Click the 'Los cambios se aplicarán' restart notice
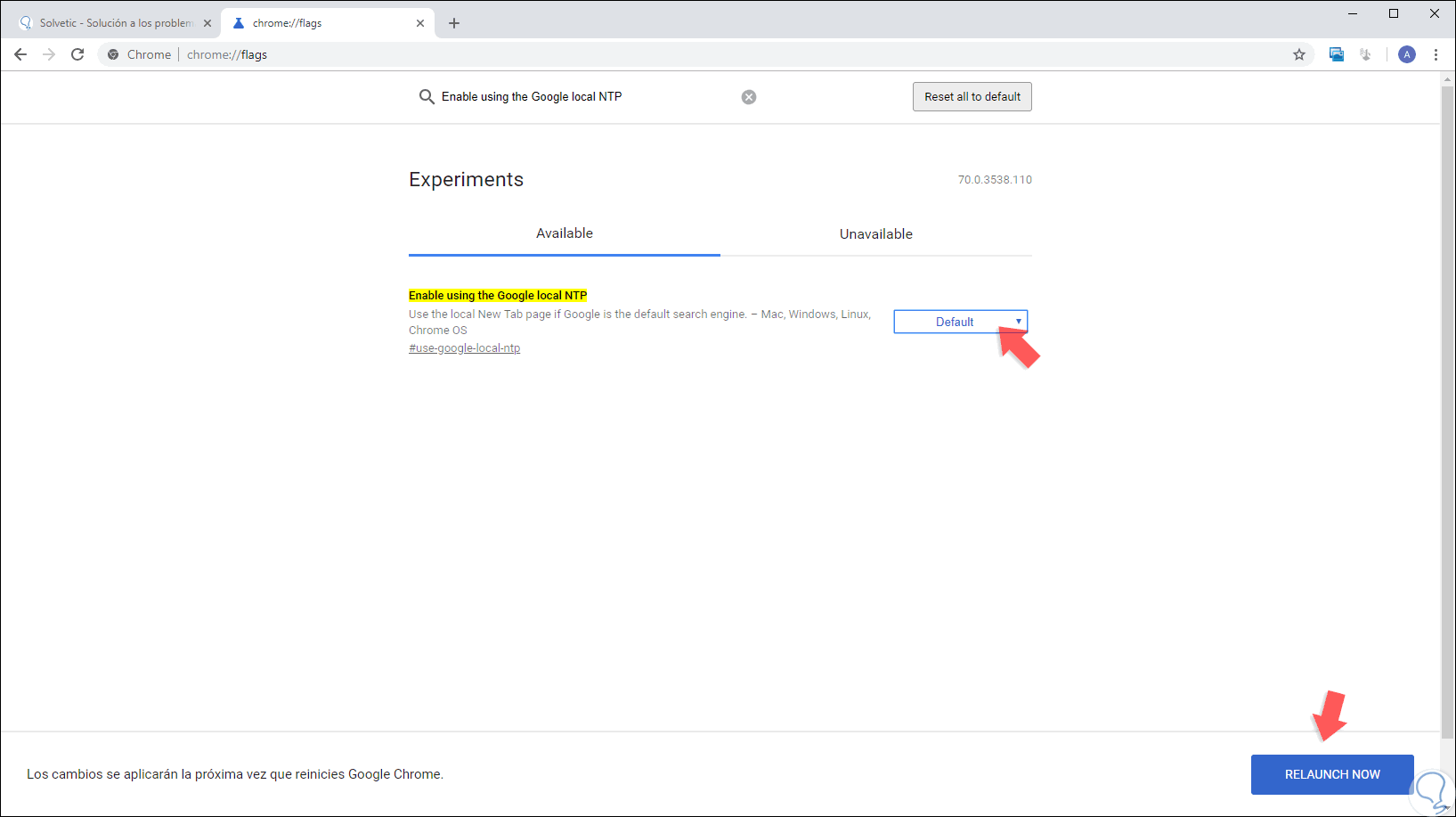The height and width of the screenshot is (817, 1456). (x=235, y=774)
